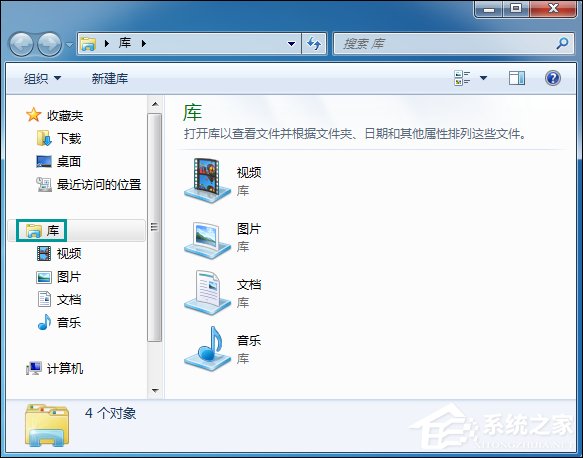The width and height of the screenshot is (583, 458).
Task: Select 收藏夹 in the navigation pane
Action: point(65,116)
